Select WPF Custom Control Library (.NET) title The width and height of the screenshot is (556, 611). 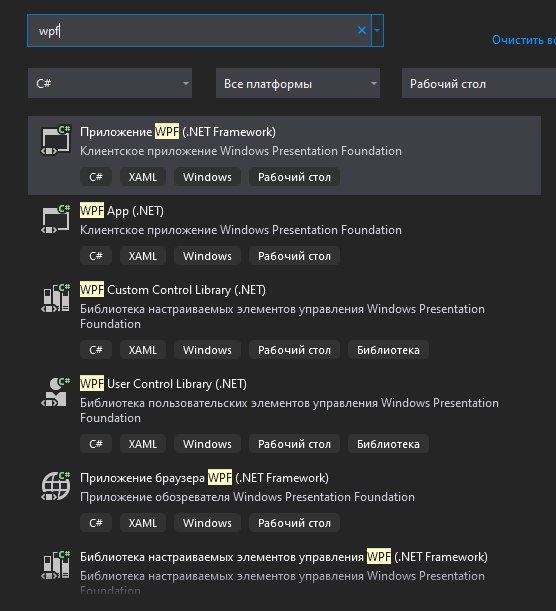pyautogui.click(x=173, y=290)
